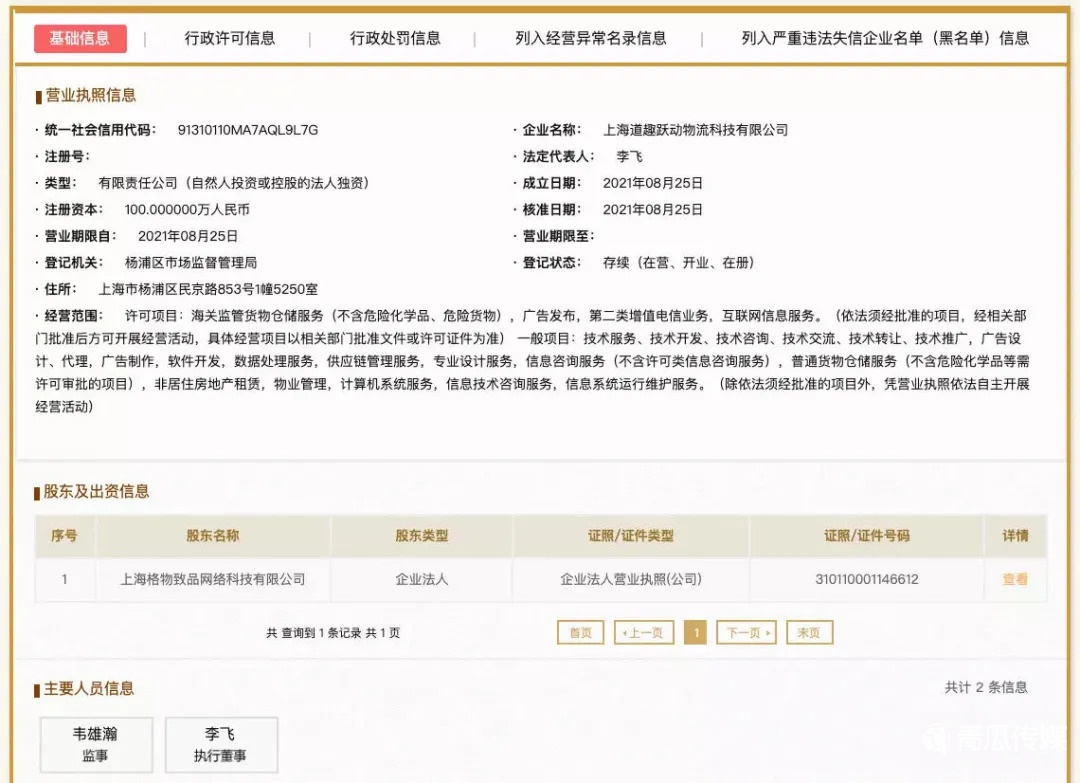Click address 上海市杨浦区民京路853号1幢5250室
This screenshot has width=1080, height=783.
click(208, 290)
